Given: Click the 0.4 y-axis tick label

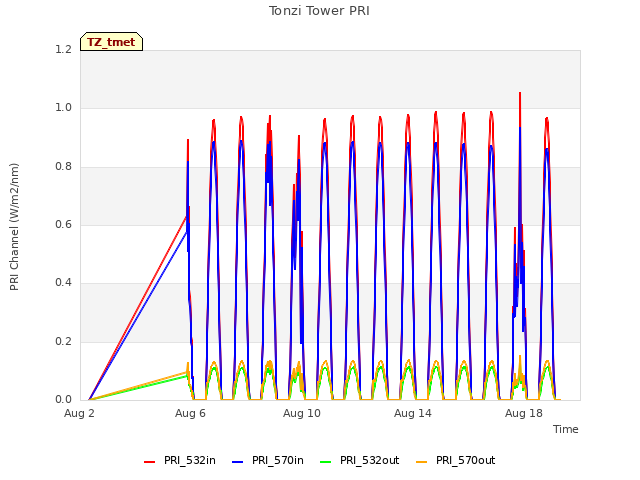Looking at the screenshot, I should [x=63, y=282].
